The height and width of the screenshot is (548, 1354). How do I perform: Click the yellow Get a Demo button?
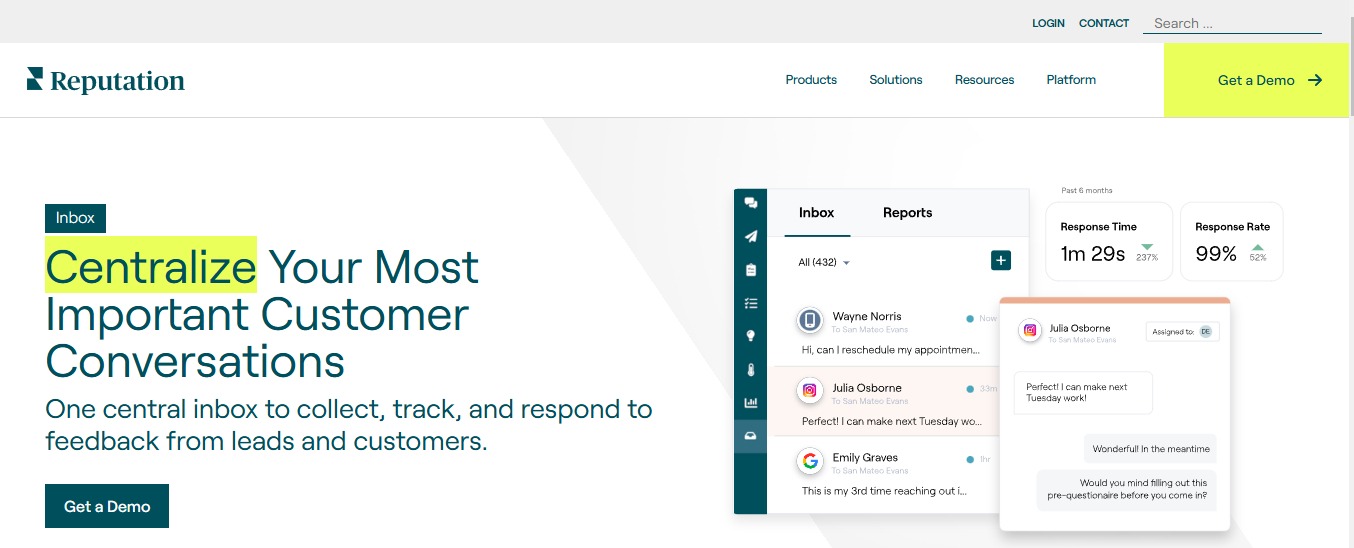pos(1257,80)
